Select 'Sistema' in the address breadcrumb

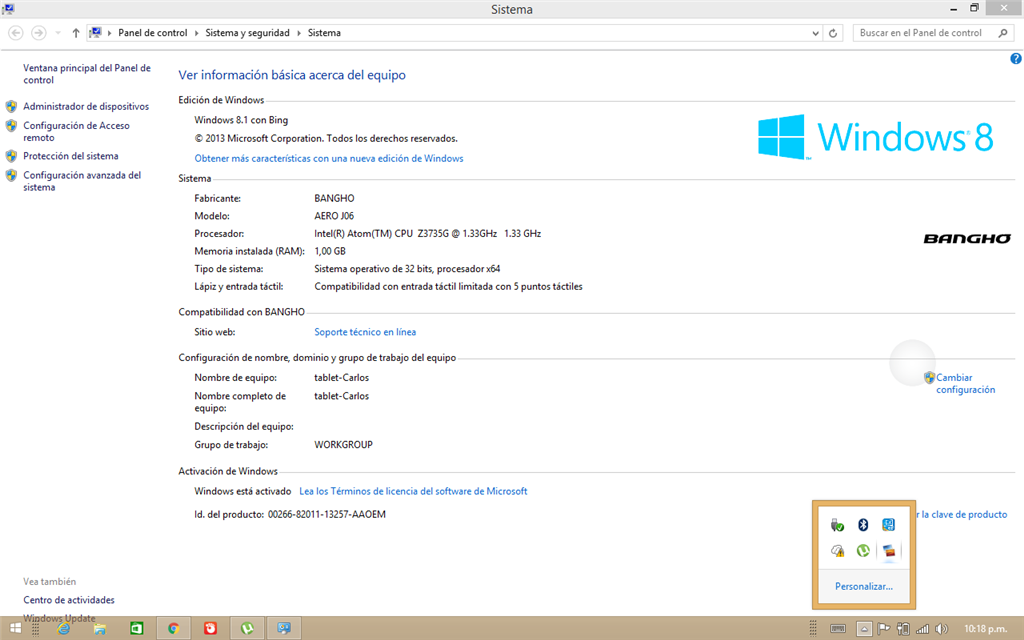[x=324, y=33]
